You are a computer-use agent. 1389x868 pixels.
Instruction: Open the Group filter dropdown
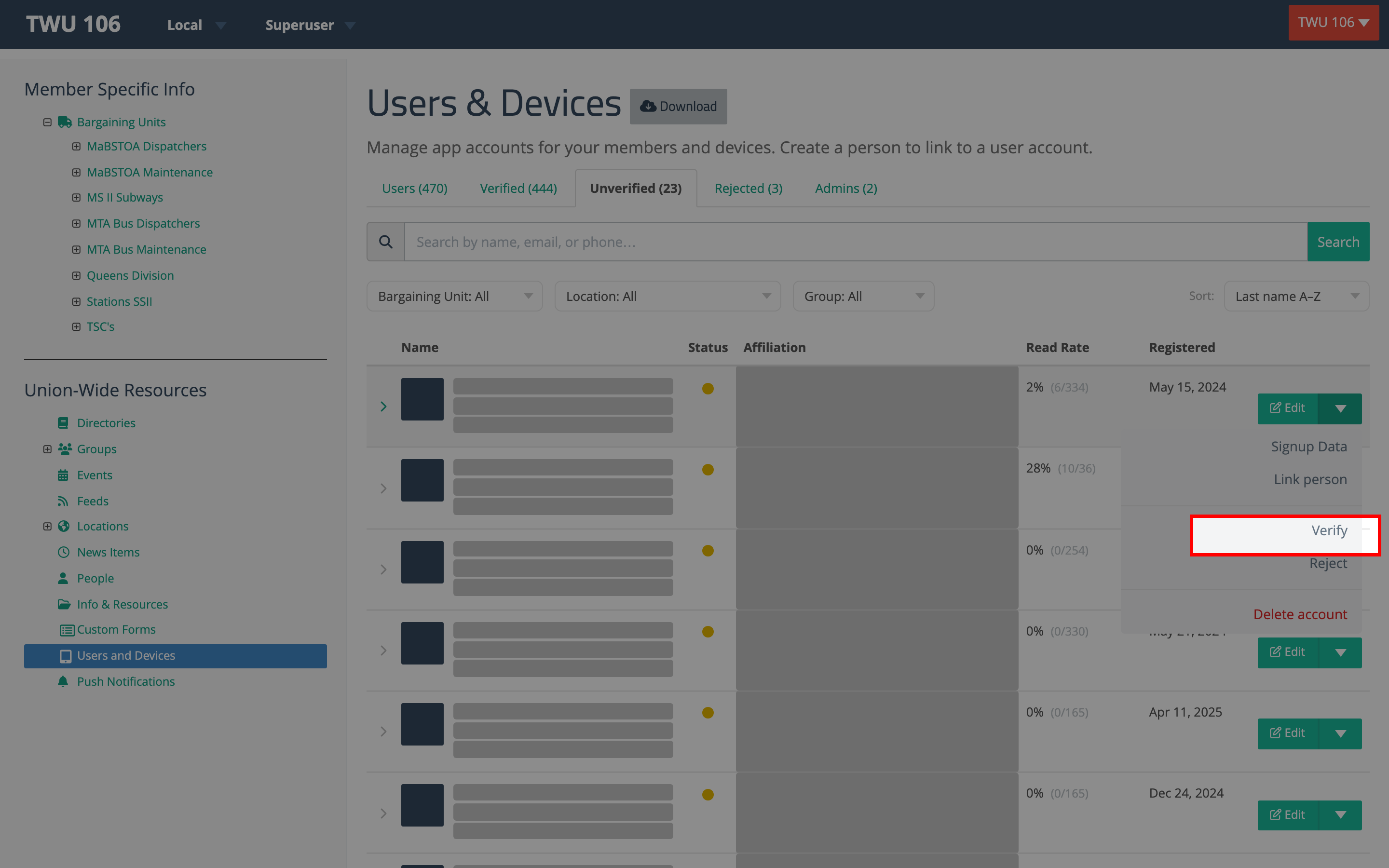[863, 296]
